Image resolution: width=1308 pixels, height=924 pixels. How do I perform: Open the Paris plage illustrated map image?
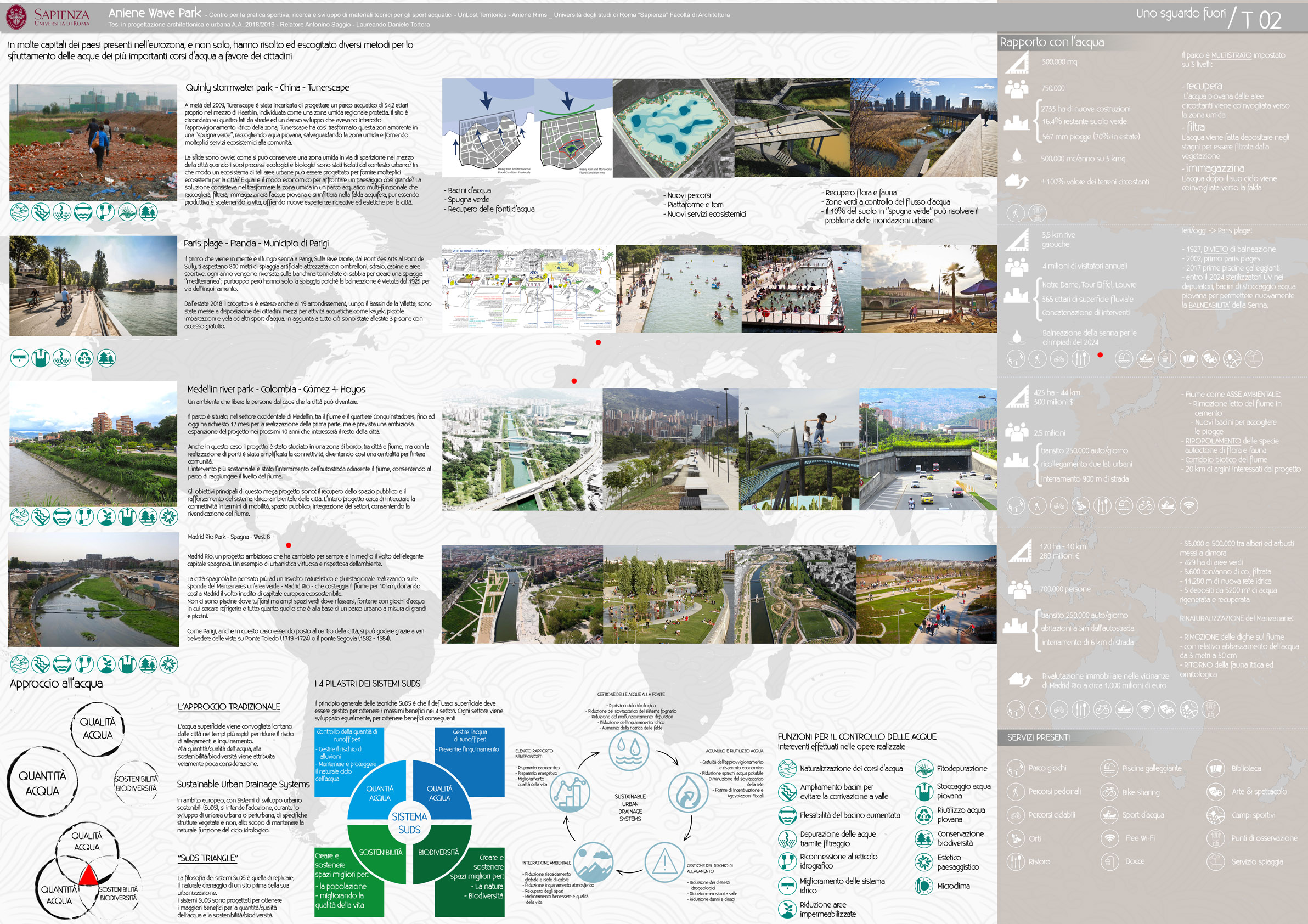pyautogui.click(x=528, y=288)
